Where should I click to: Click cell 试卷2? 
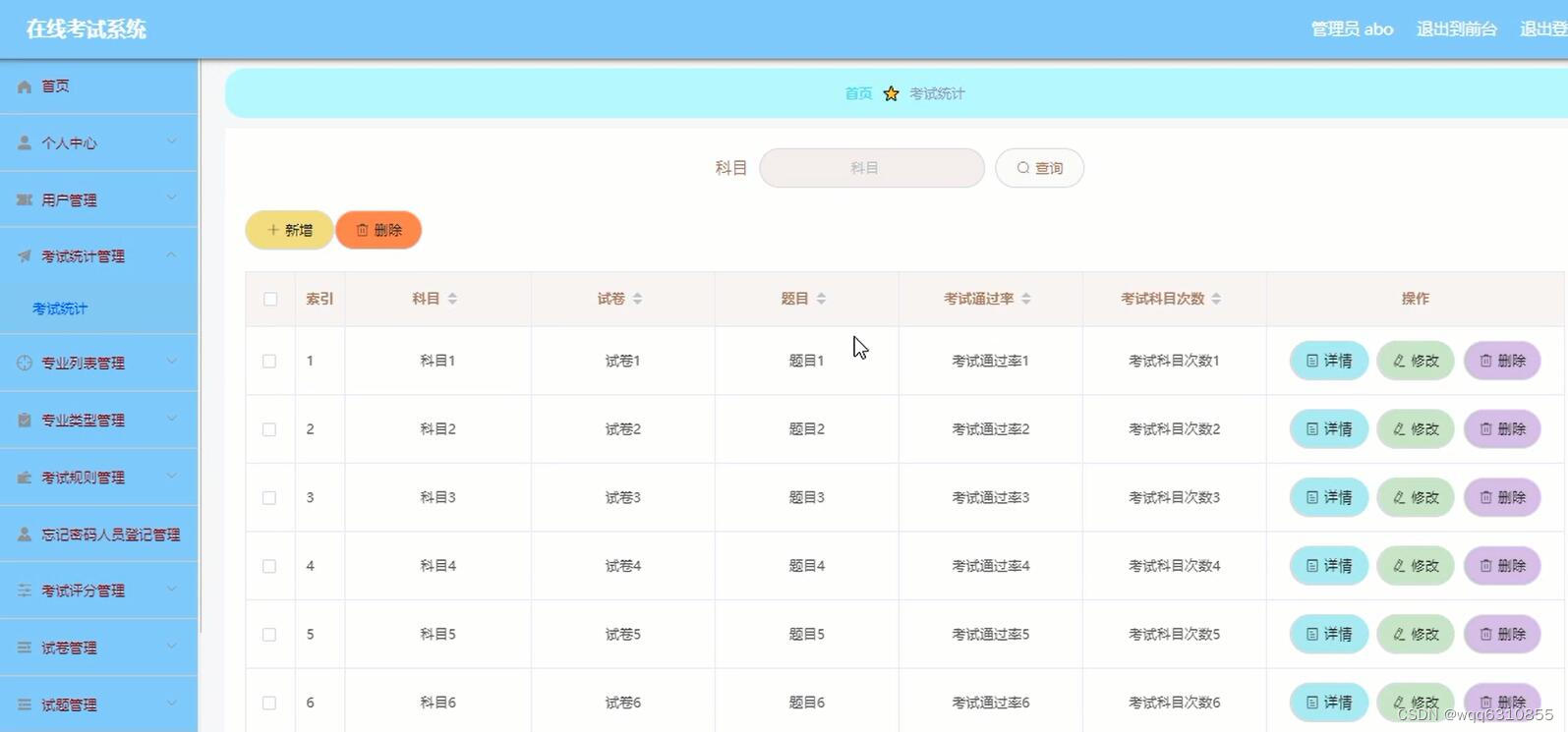[623, 429]
